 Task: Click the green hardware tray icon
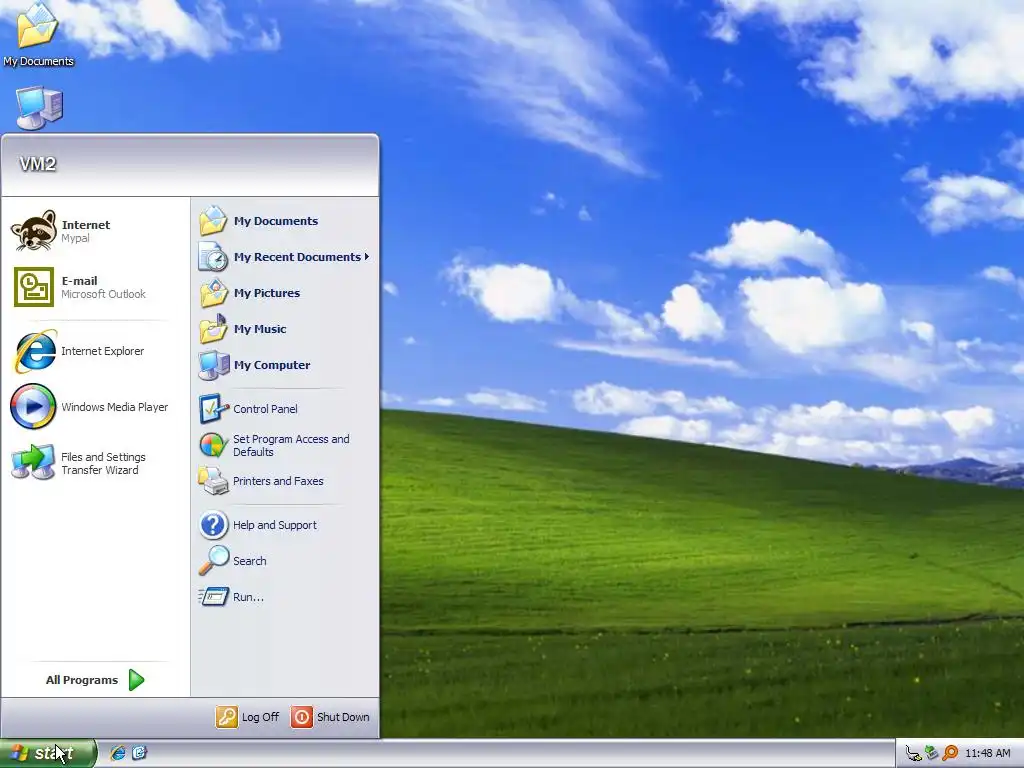coord(932,753)
